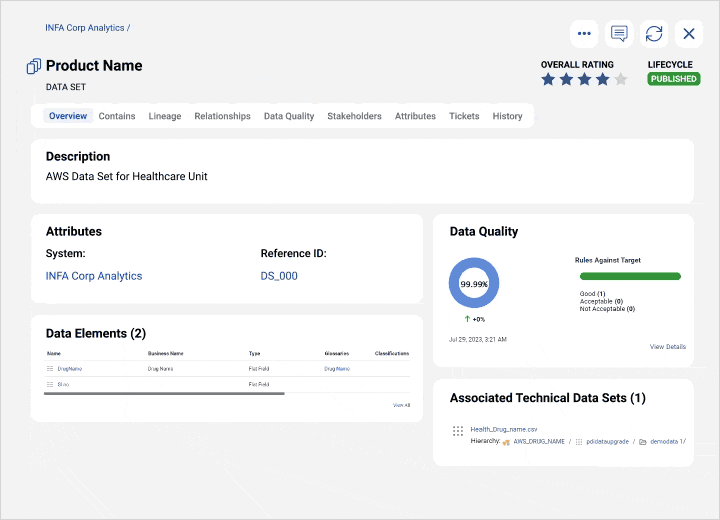Click the Sl.no row field icon
This screenshot has width=720, height=520.
50,384
